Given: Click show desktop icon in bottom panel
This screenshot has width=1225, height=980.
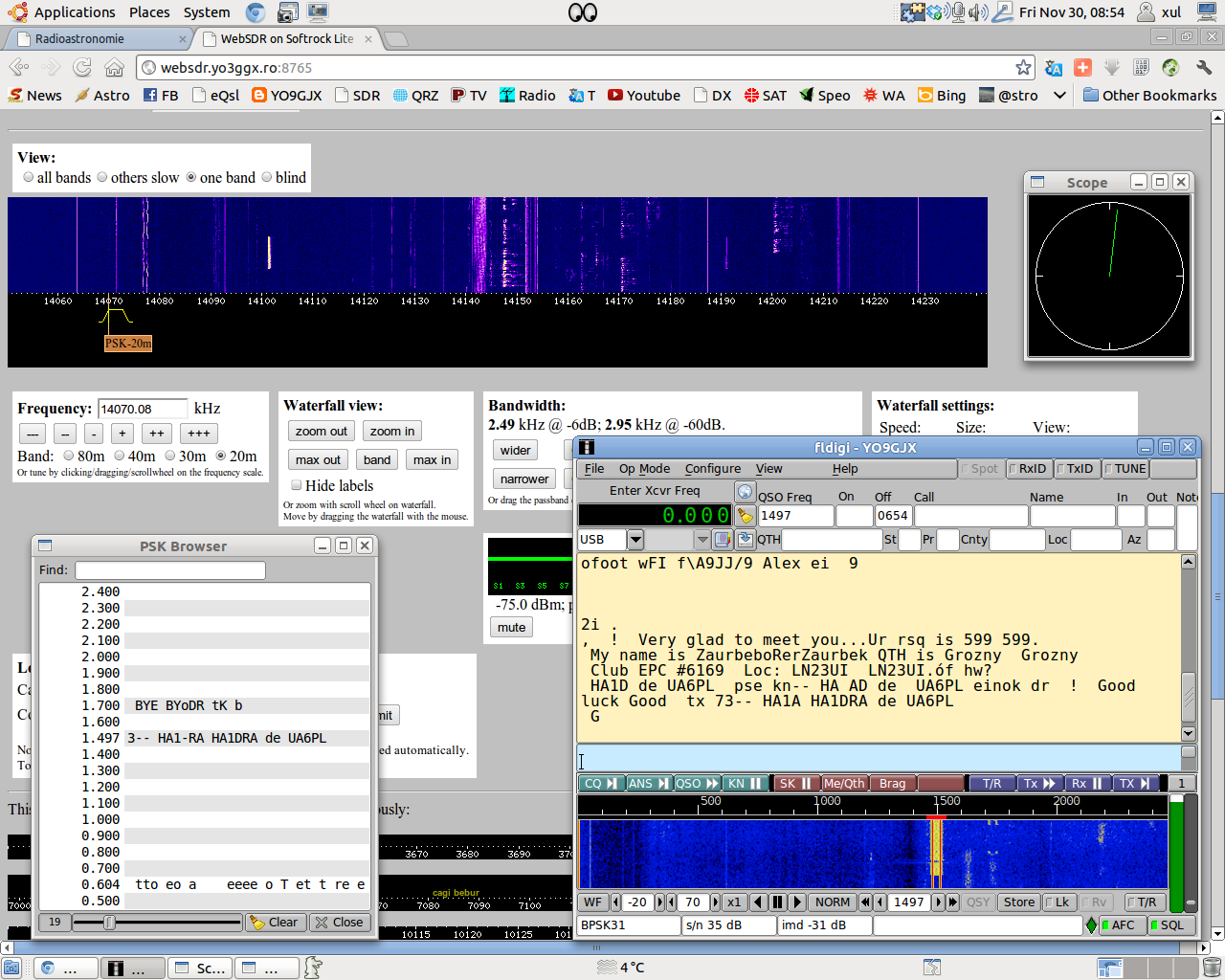Looking at the screenshot, I should (11, 968).
